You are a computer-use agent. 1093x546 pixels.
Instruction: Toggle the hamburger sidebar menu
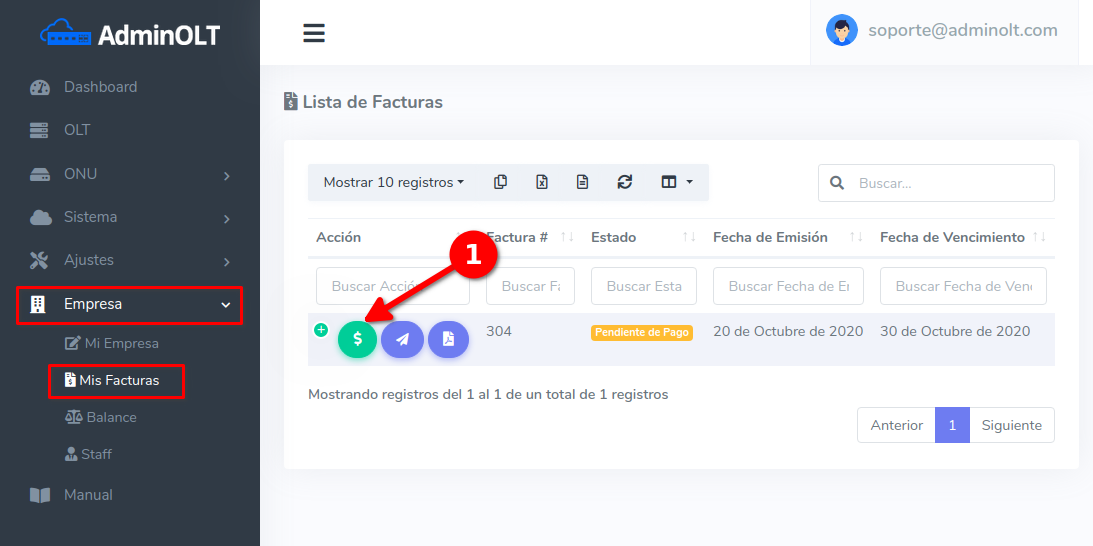coord(314,33)
